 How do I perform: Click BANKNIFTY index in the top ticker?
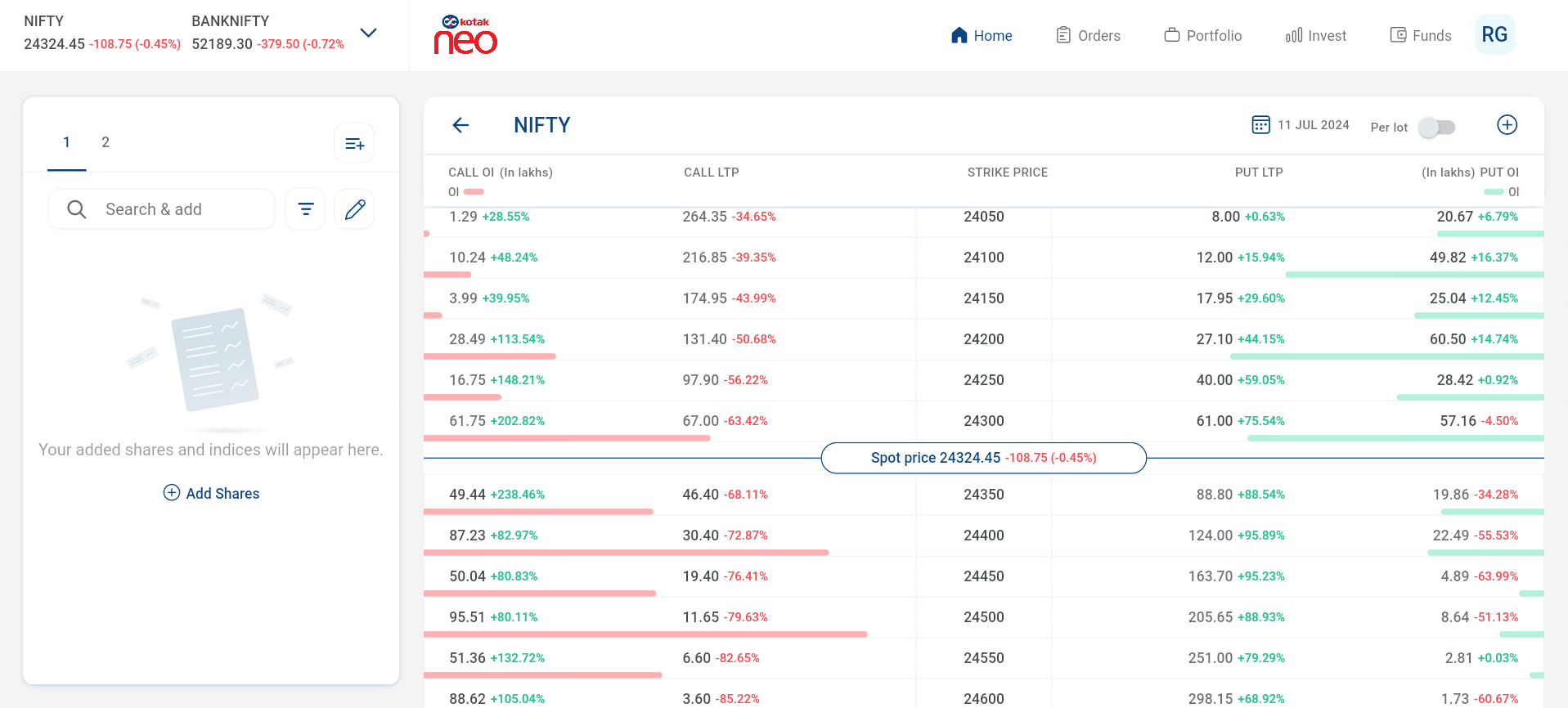268,33
